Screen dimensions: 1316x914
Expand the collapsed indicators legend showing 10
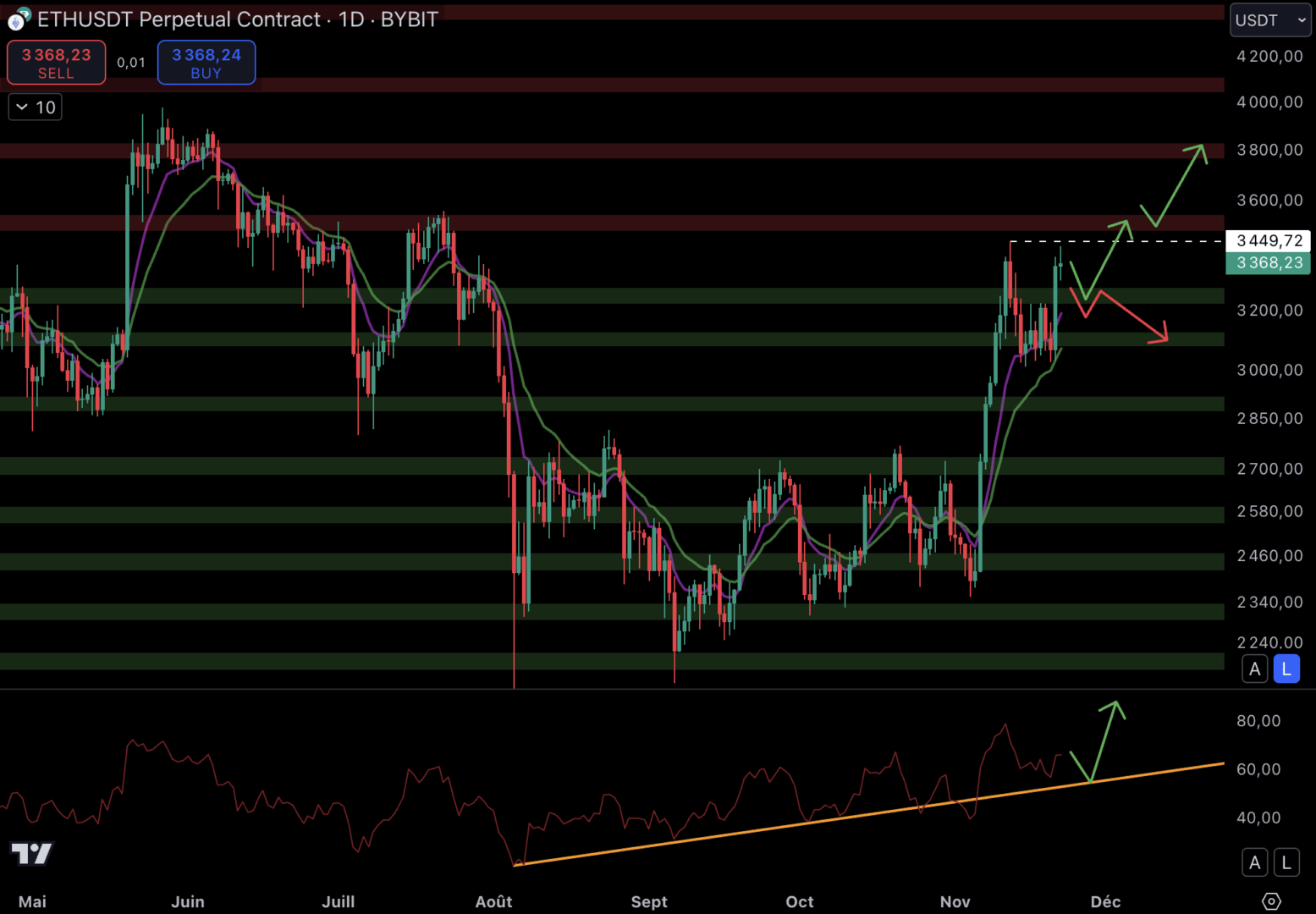(x=36, y=107)
